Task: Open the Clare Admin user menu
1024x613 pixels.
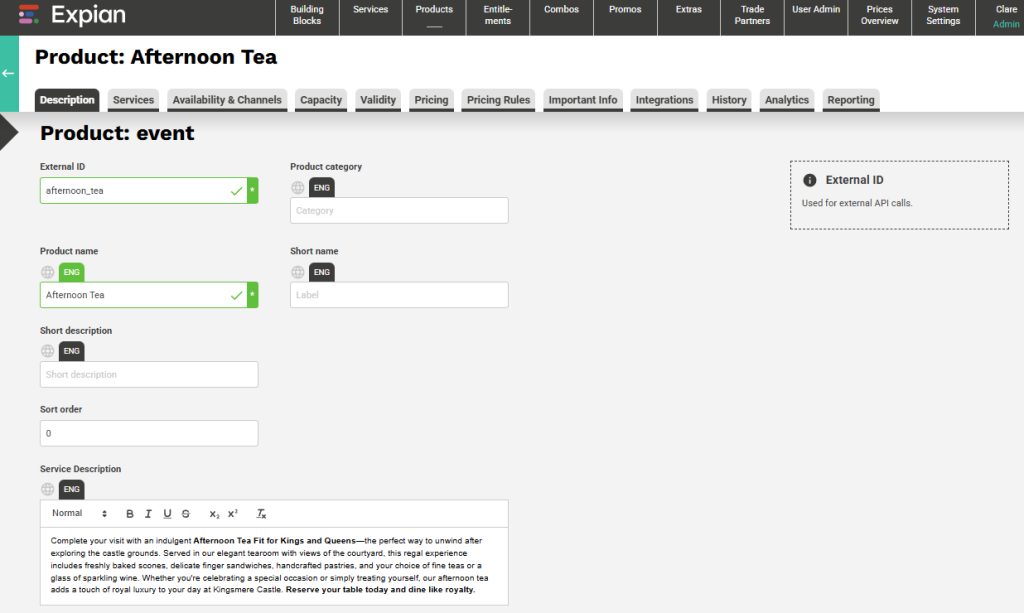Action: (x=1004, y=17)
